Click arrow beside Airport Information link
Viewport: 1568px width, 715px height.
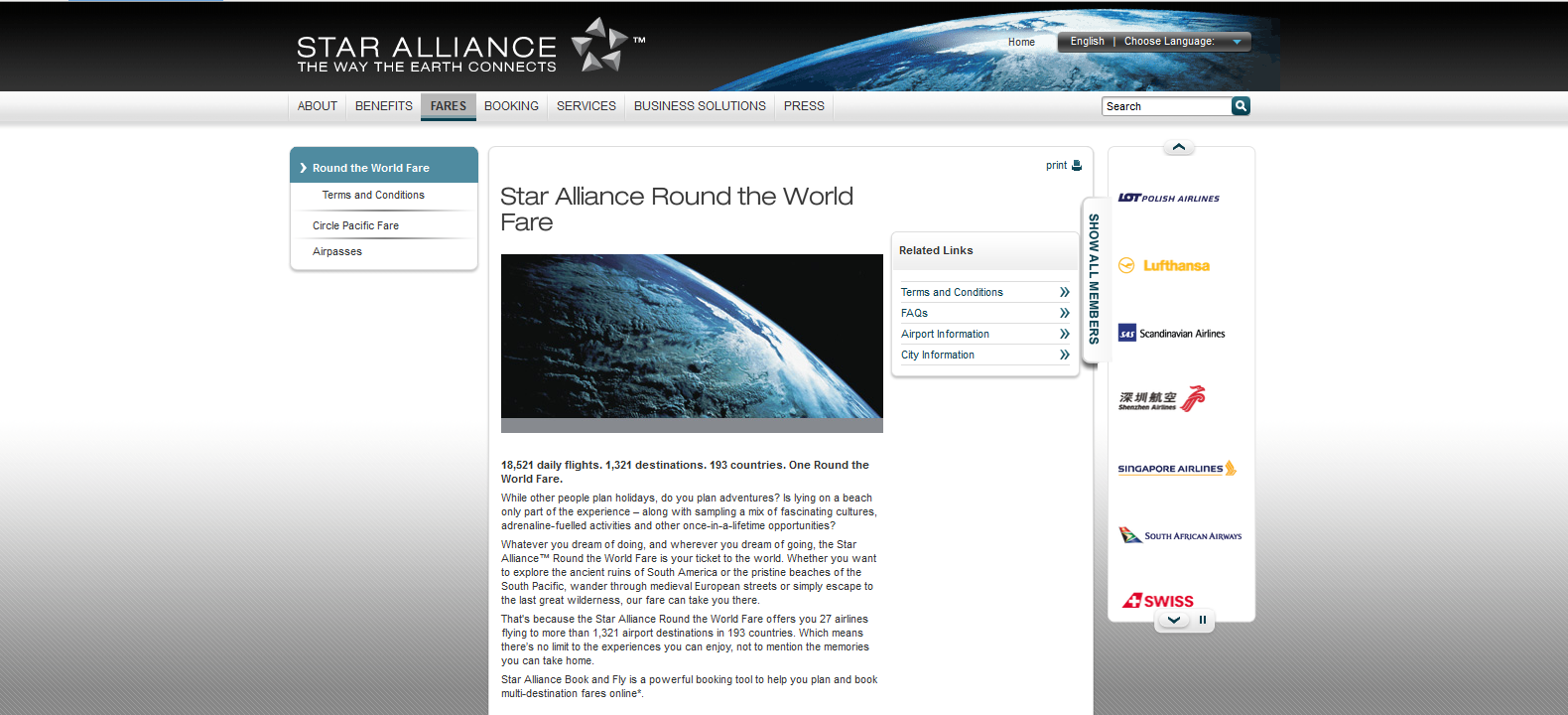[x=1065, y=334]
